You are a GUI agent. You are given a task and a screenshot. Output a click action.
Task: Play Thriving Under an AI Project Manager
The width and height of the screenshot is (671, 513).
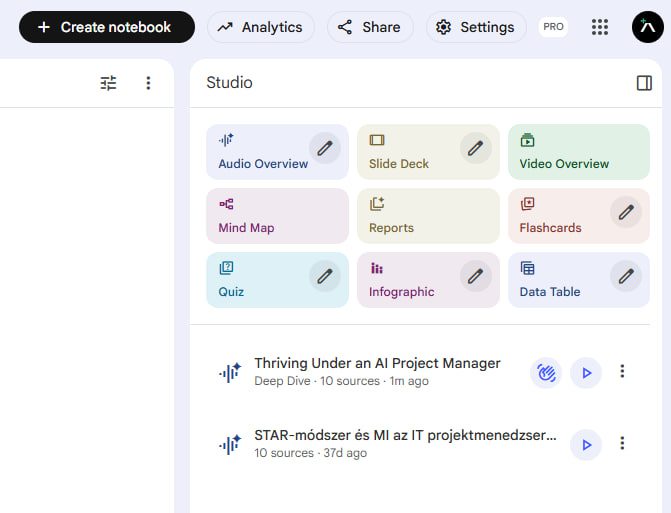[x=586, y=373]
